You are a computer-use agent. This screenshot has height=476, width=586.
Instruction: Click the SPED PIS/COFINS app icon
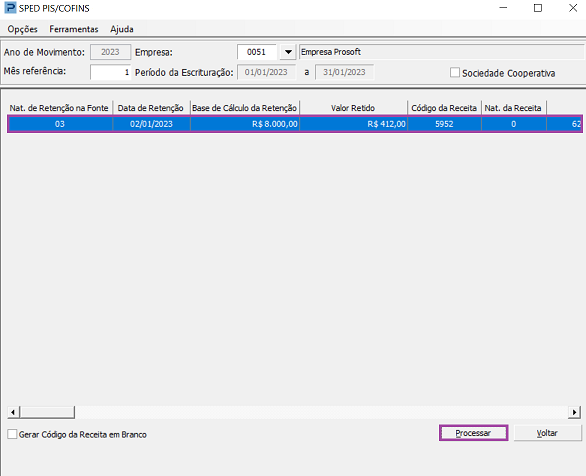[10, 8]
